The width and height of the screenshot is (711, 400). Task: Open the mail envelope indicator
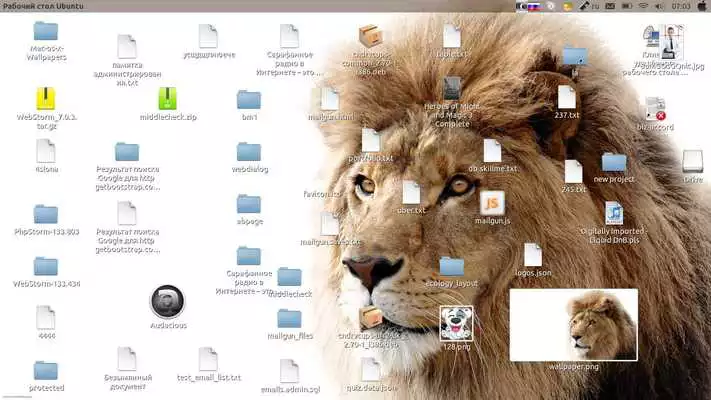pyautogui.click(x=610, y=6)
